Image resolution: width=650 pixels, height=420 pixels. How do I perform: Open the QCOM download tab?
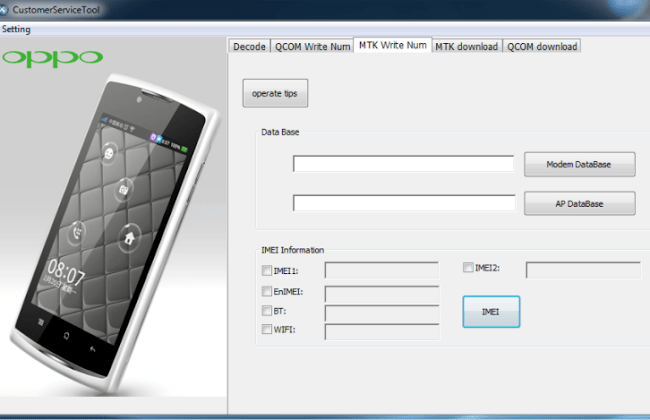point(542,46)
